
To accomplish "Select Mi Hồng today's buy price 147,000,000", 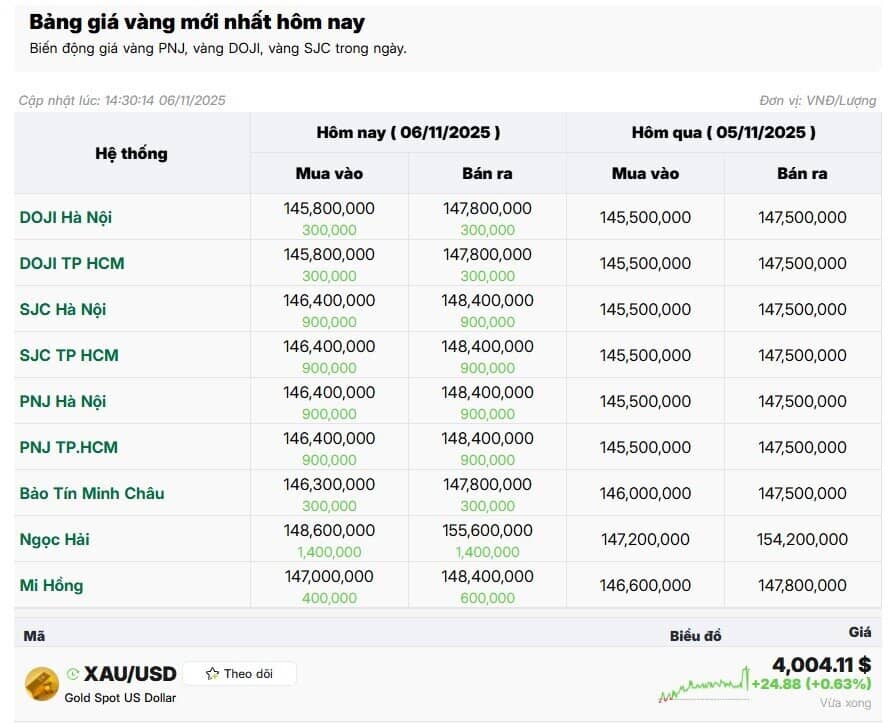I will [329, 576].
